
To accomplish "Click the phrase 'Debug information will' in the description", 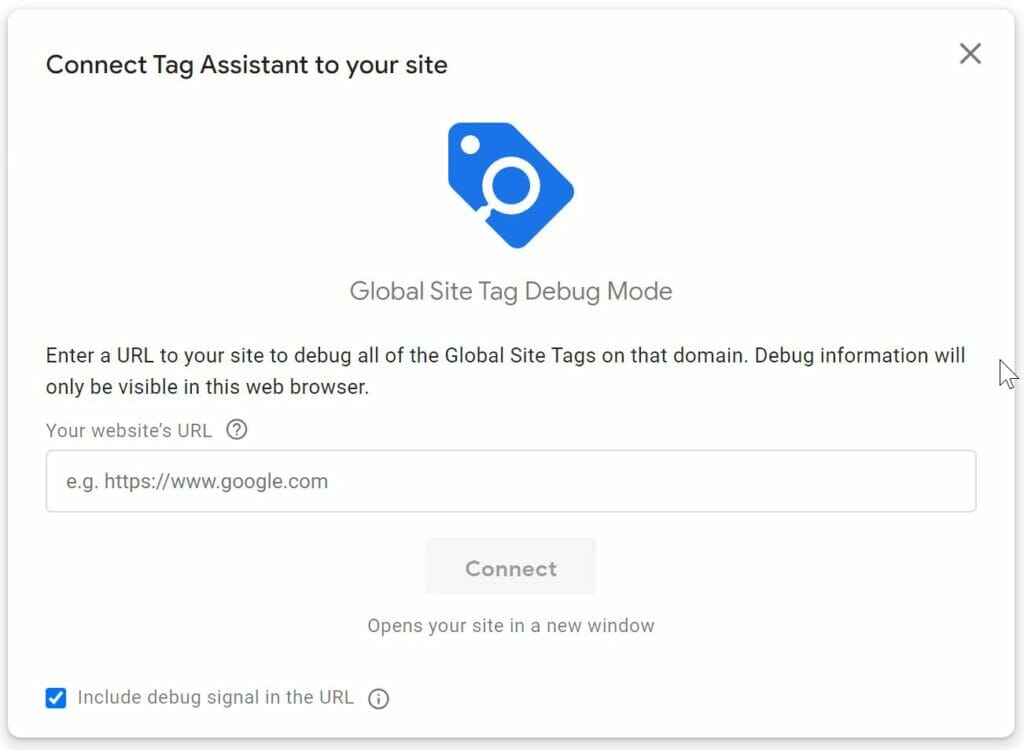I will [x=859, y=355].
